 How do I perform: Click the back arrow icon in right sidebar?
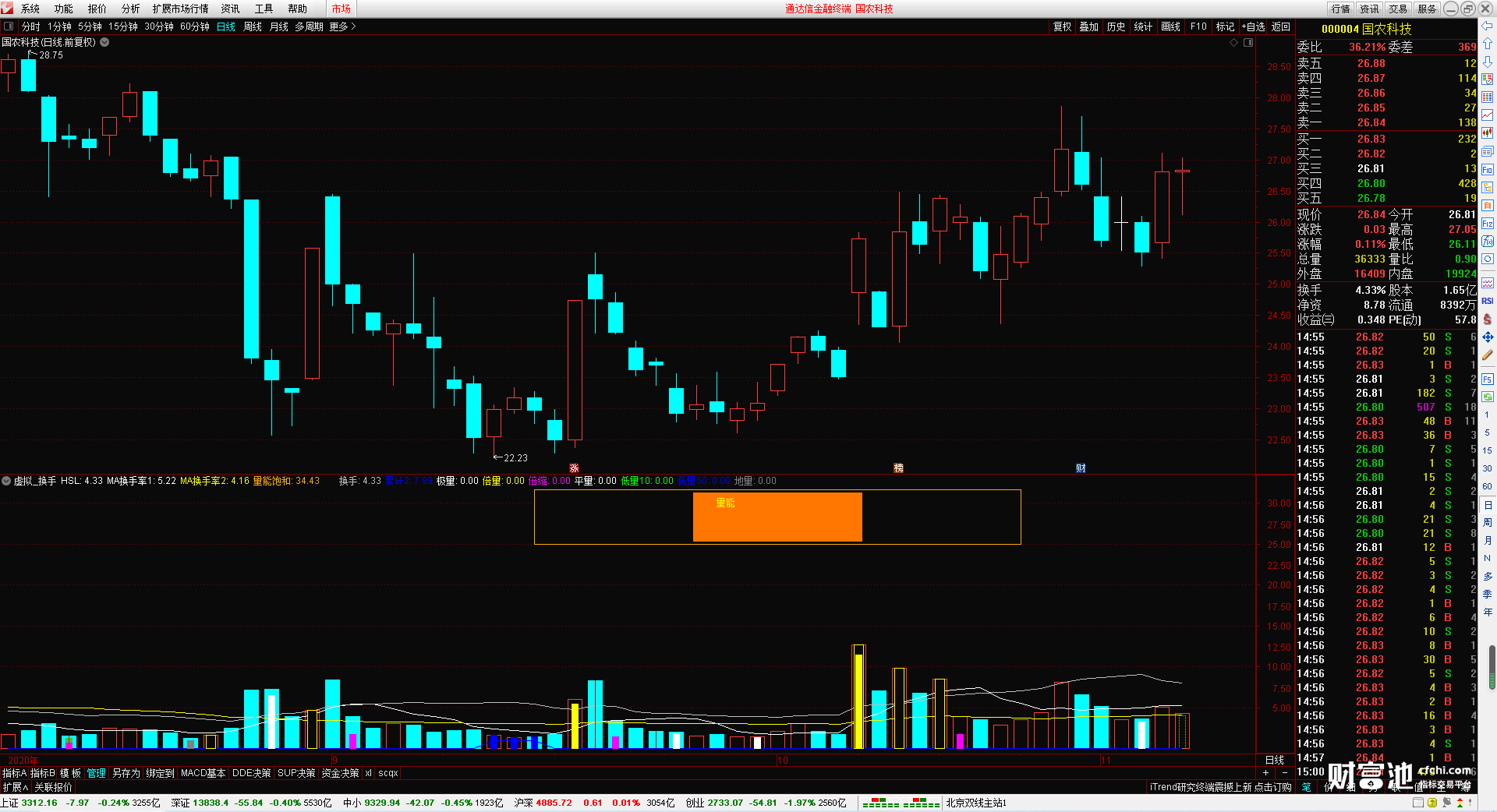point(1488,26)
